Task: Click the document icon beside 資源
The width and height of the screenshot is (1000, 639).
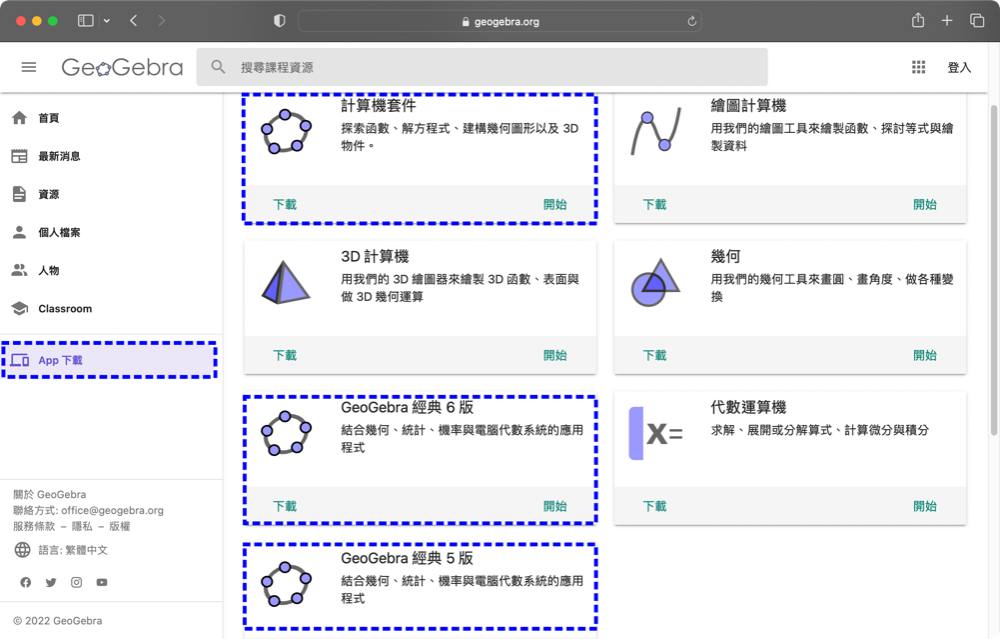Action: (x=20, y=195)
